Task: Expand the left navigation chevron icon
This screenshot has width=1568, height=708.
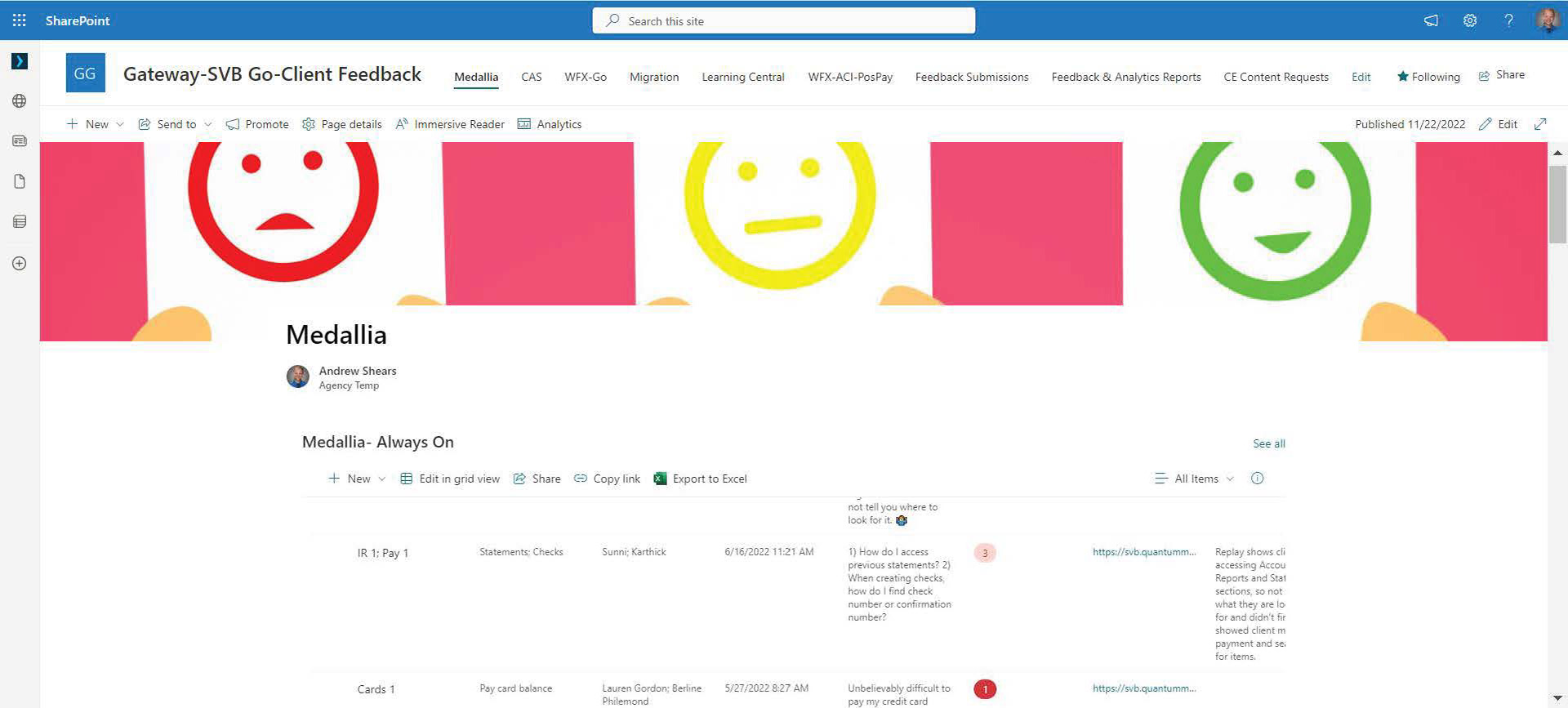Action: tap(20, 61)
